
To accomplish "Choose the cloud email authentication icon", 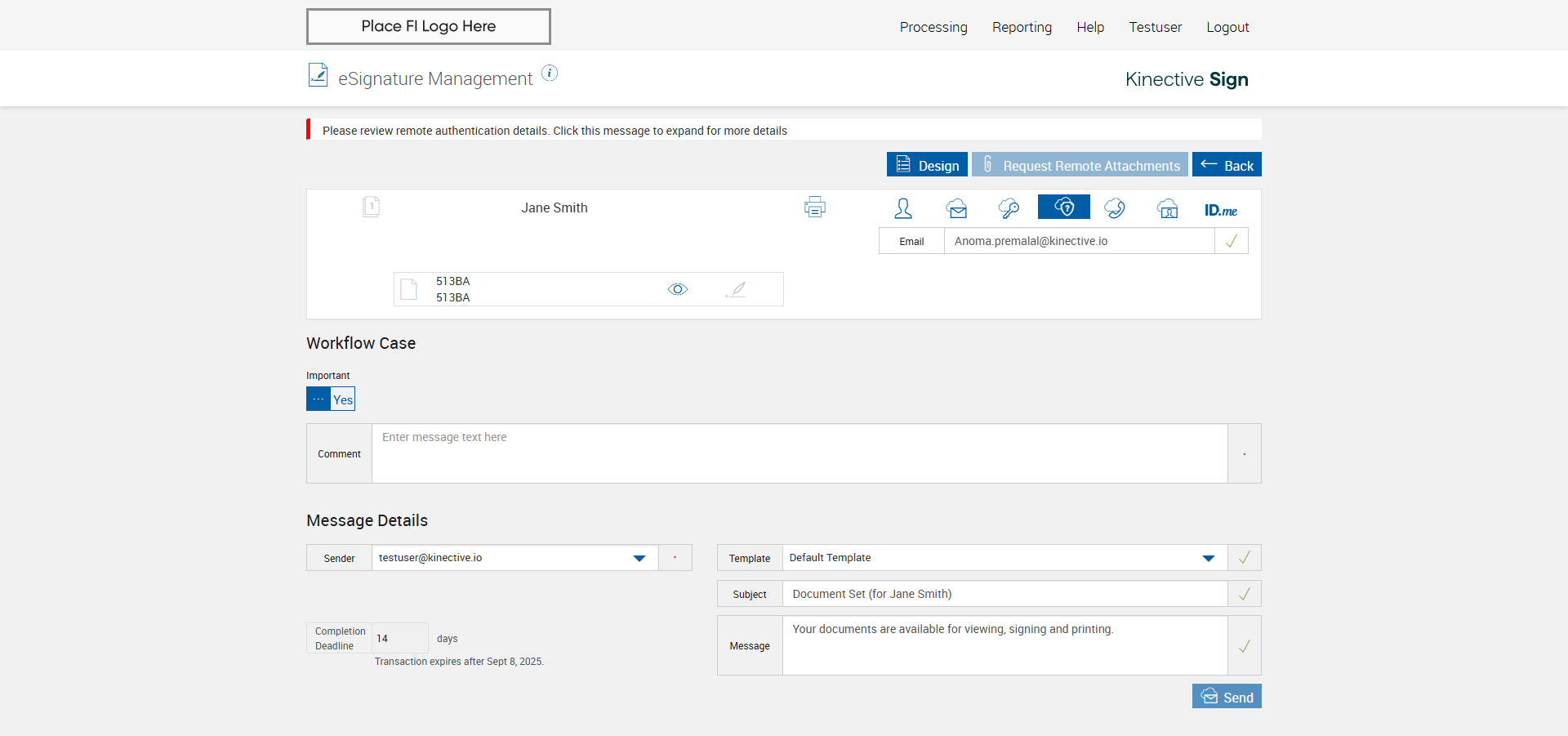I will (x=957, y=208).
